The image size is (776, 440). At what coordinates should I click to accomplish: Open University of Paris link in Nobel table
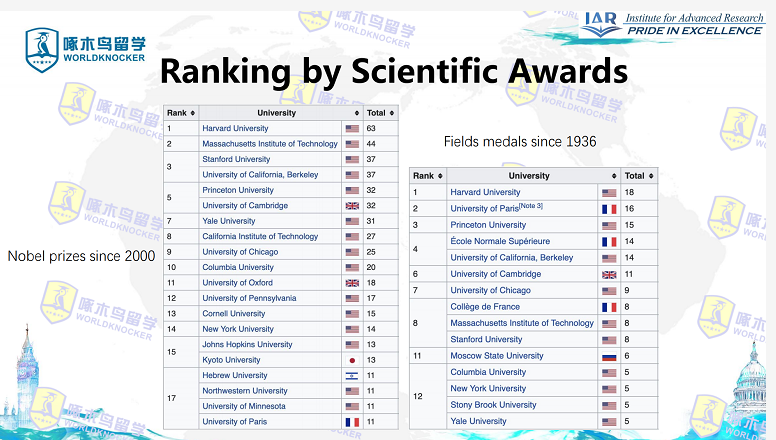(x=235, y=422)
